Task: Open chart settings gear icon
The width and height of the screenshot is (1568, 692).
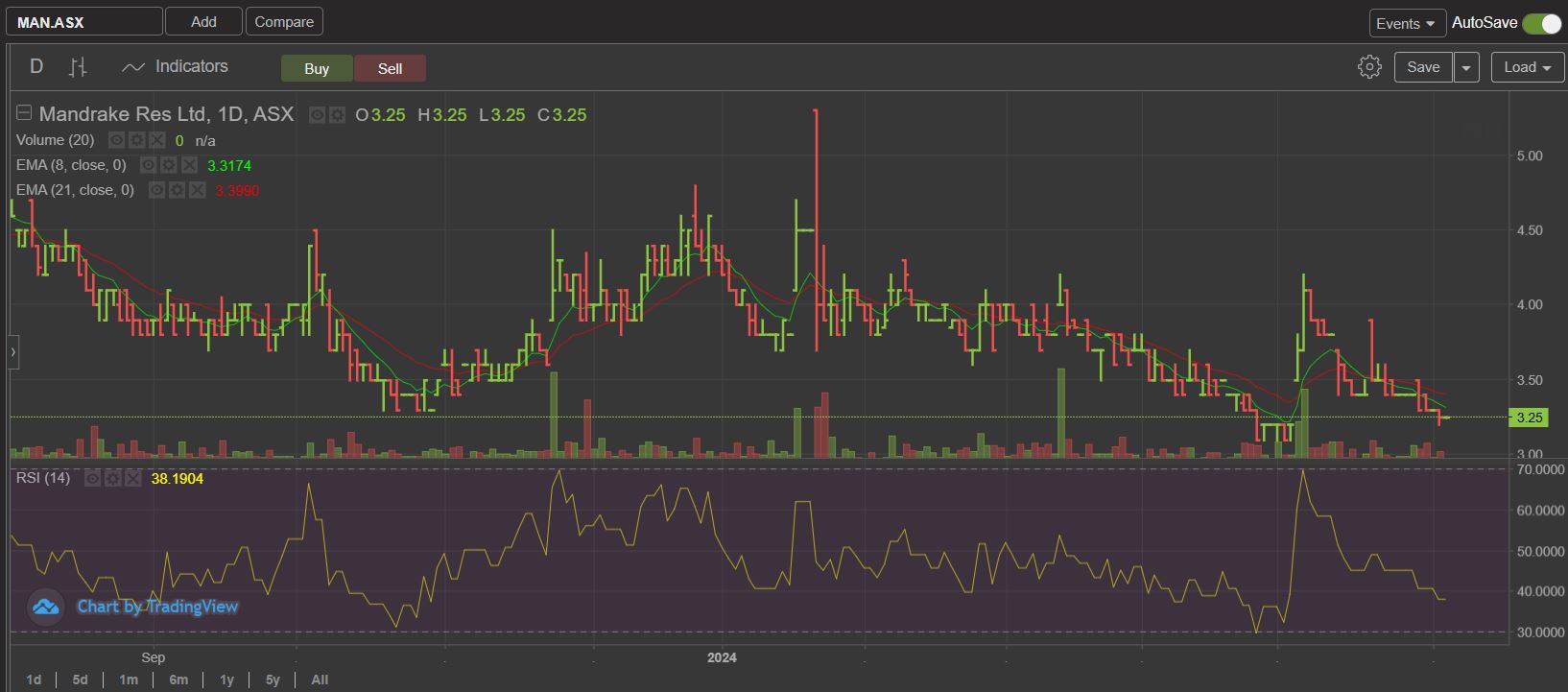Action: tap(1369, 67)
